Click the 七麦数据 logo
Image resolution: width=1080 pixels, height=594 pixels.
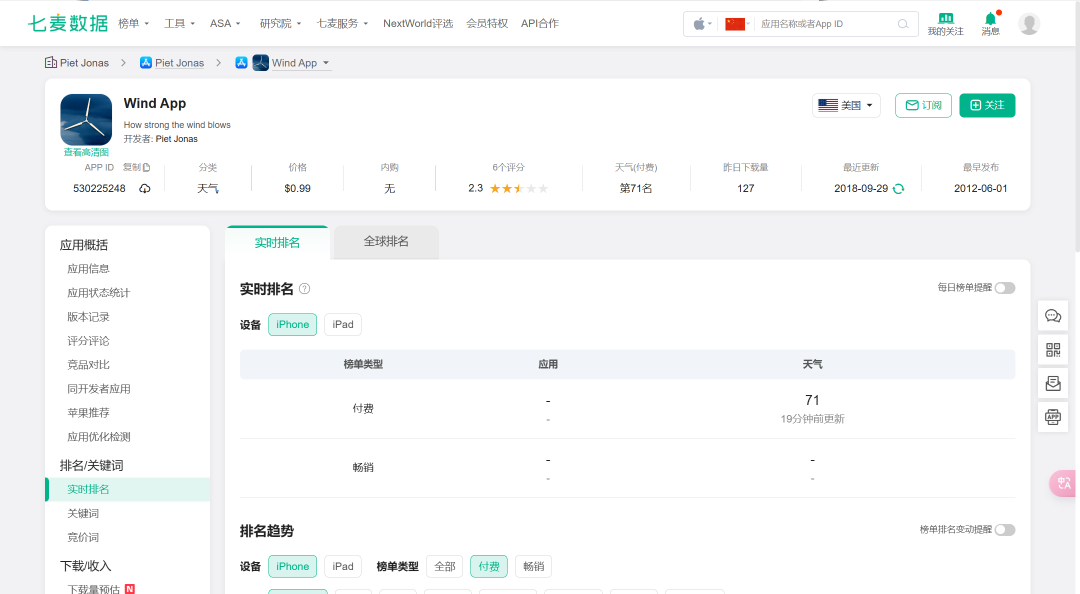tap(68, 23)
